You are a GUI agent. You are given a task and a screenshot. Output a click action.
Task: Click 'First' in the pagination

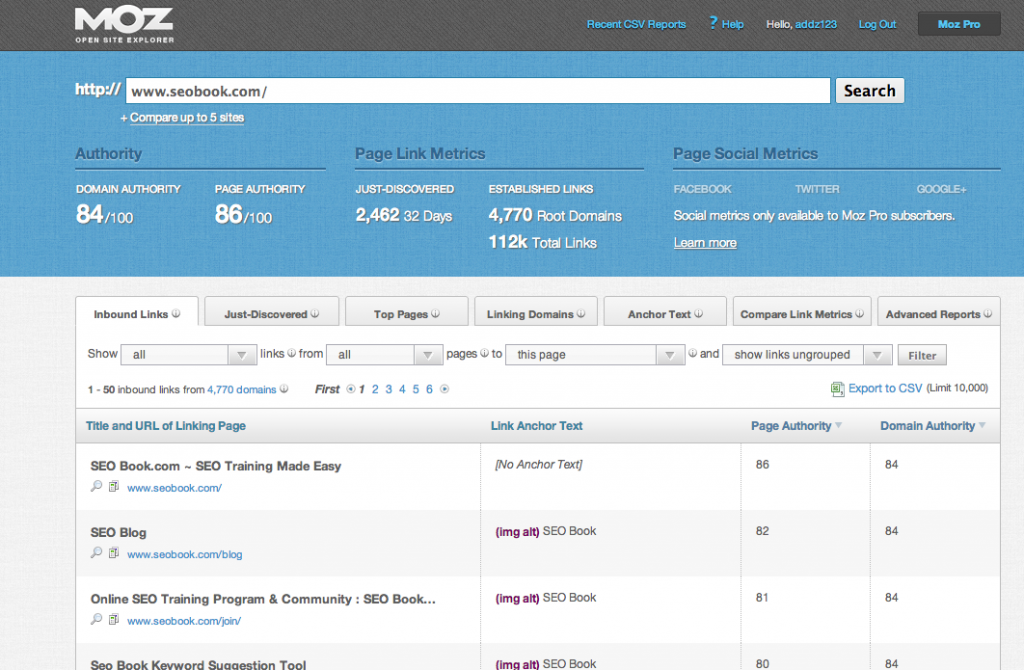(x=327, y=389)
